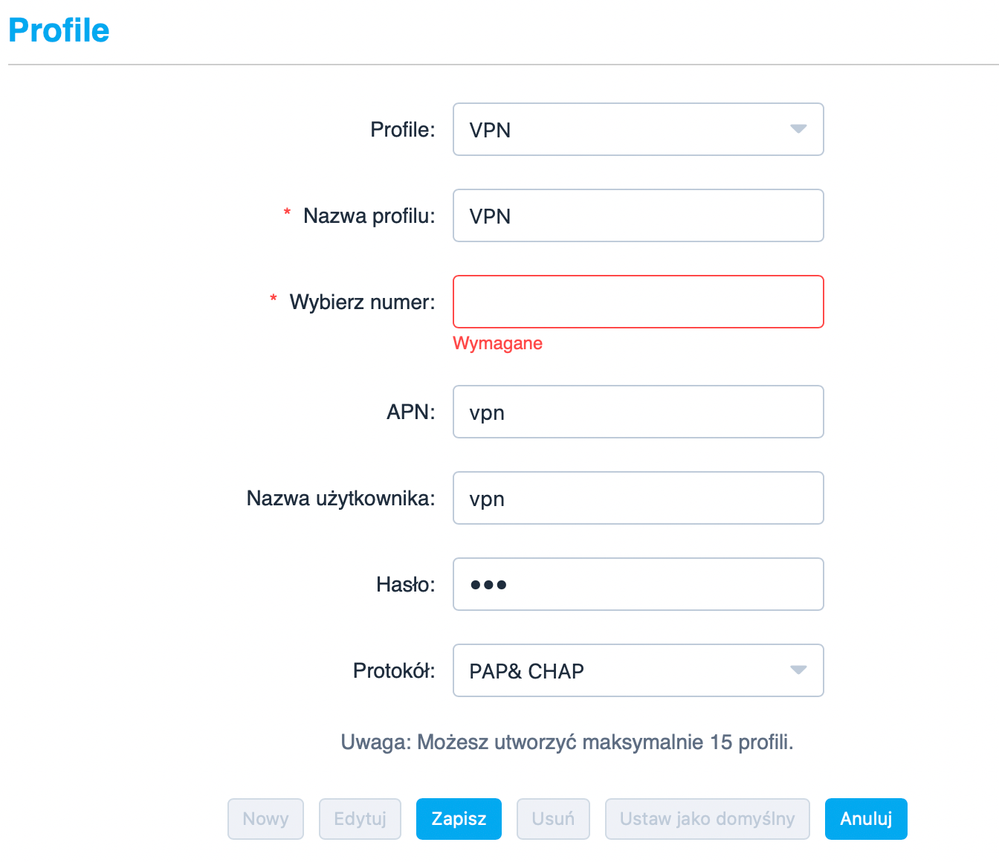Focus the empty Wybierz numer field
Screen dimensions: 999x862
637,301
